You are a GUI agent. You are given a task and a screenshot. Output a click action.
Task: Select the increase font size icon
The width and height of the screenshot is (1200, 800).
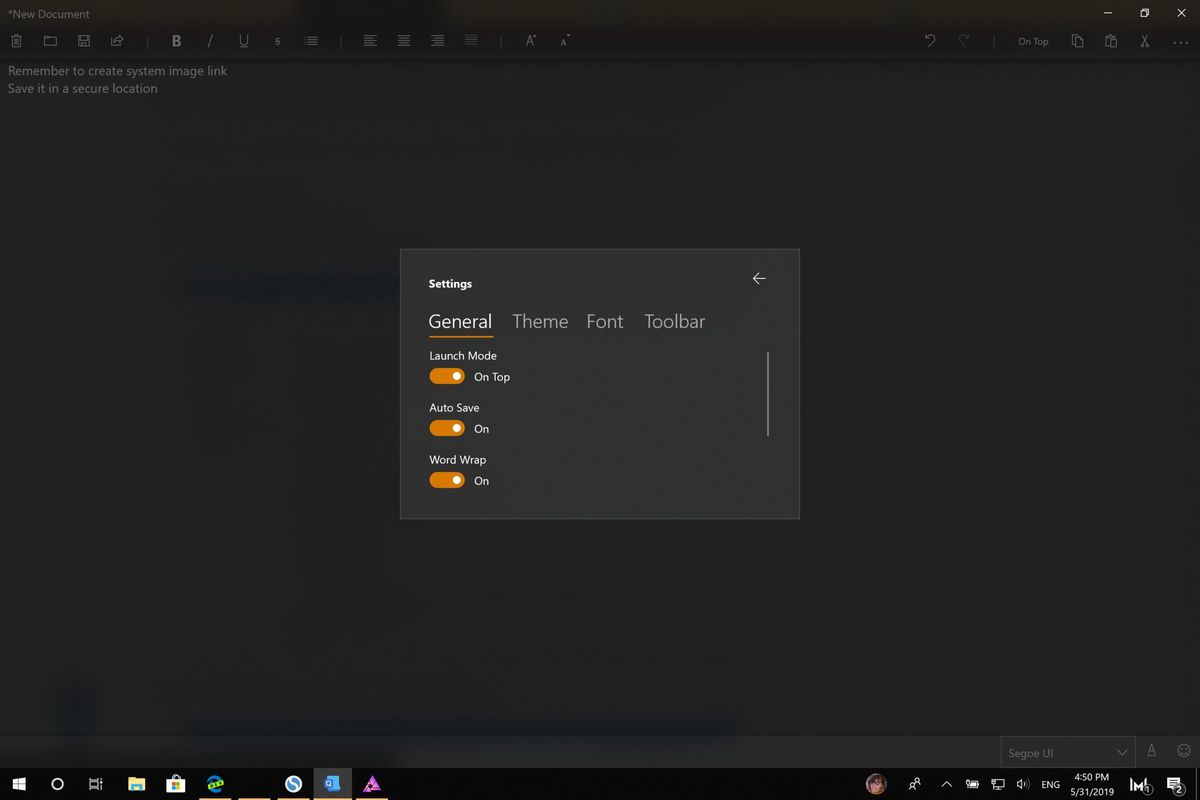coord(529,40)
